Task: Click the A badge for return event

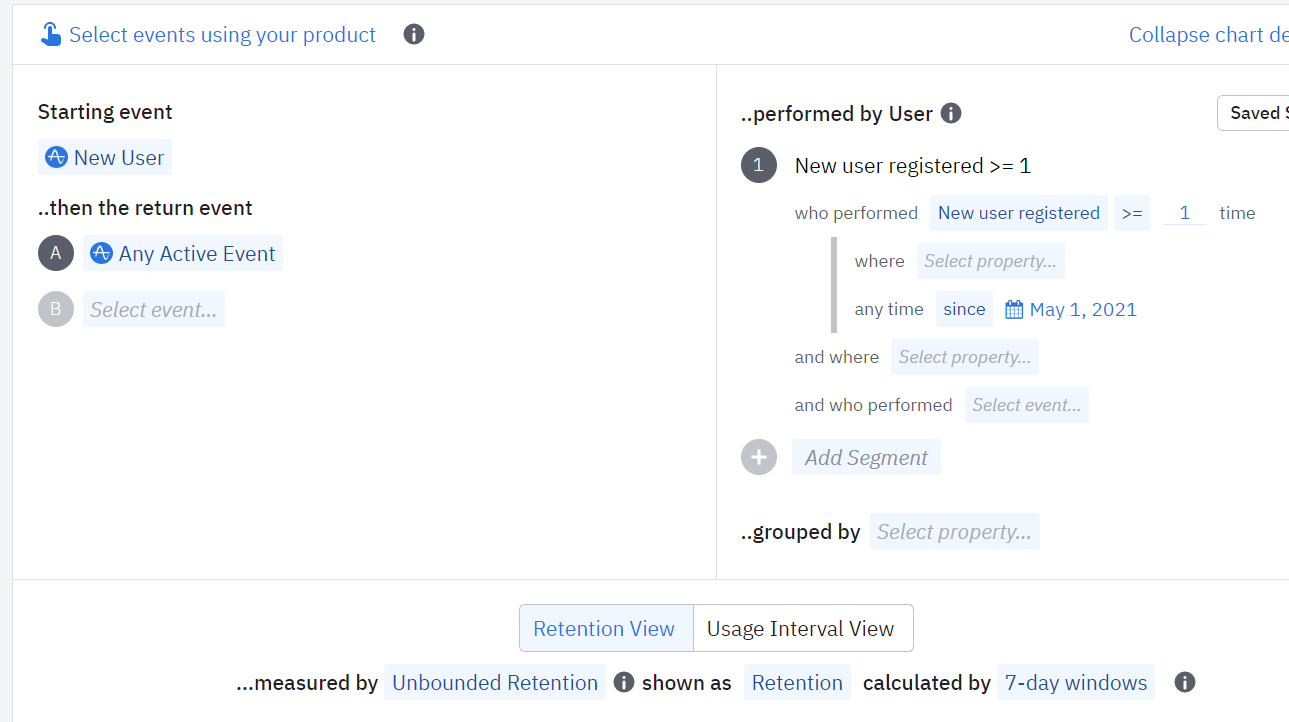Action: pyautogui.click(x=56, y=253)
